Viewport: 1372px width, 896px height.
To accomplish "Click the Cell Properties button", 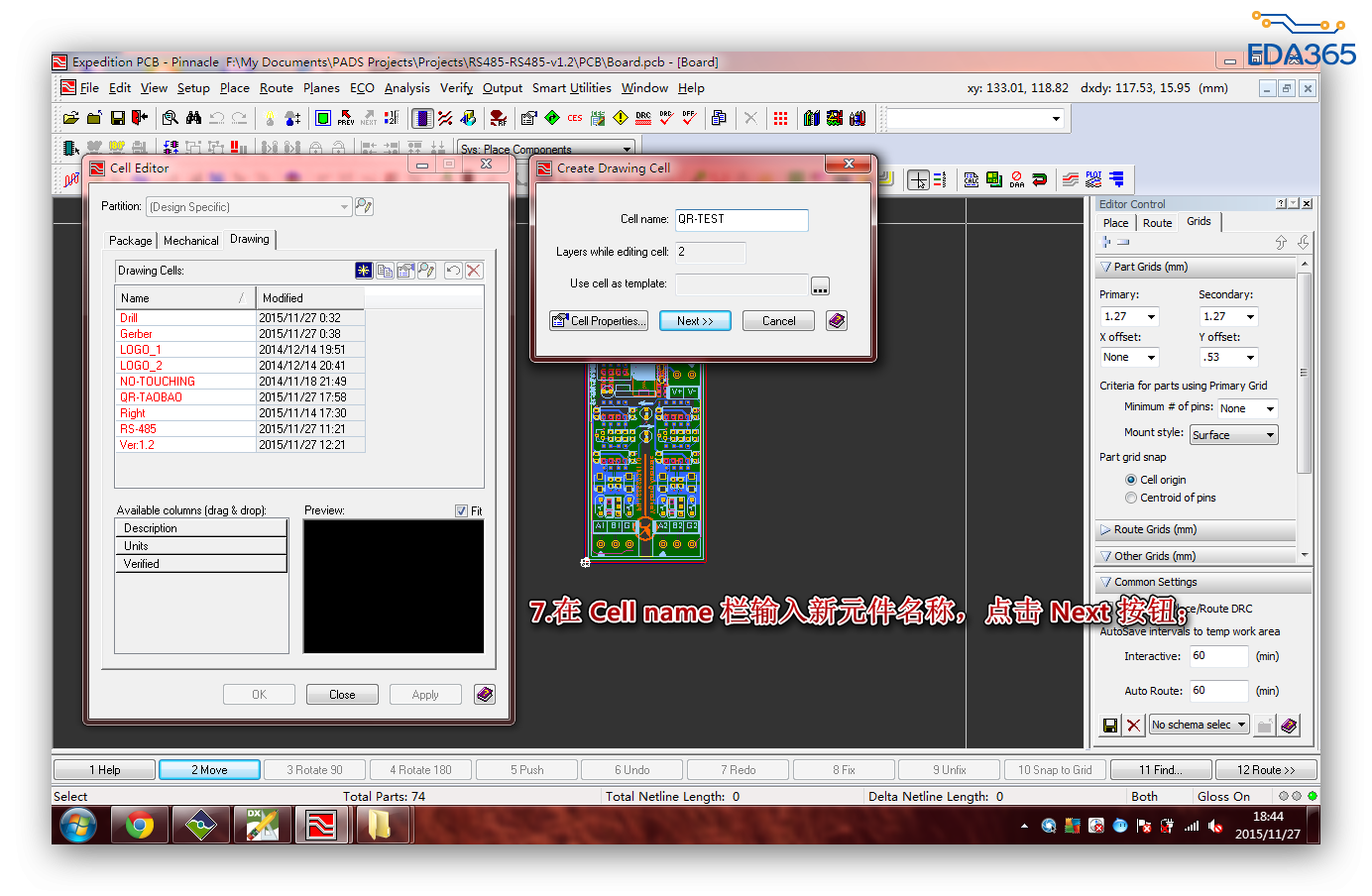I will coord(599,321).
